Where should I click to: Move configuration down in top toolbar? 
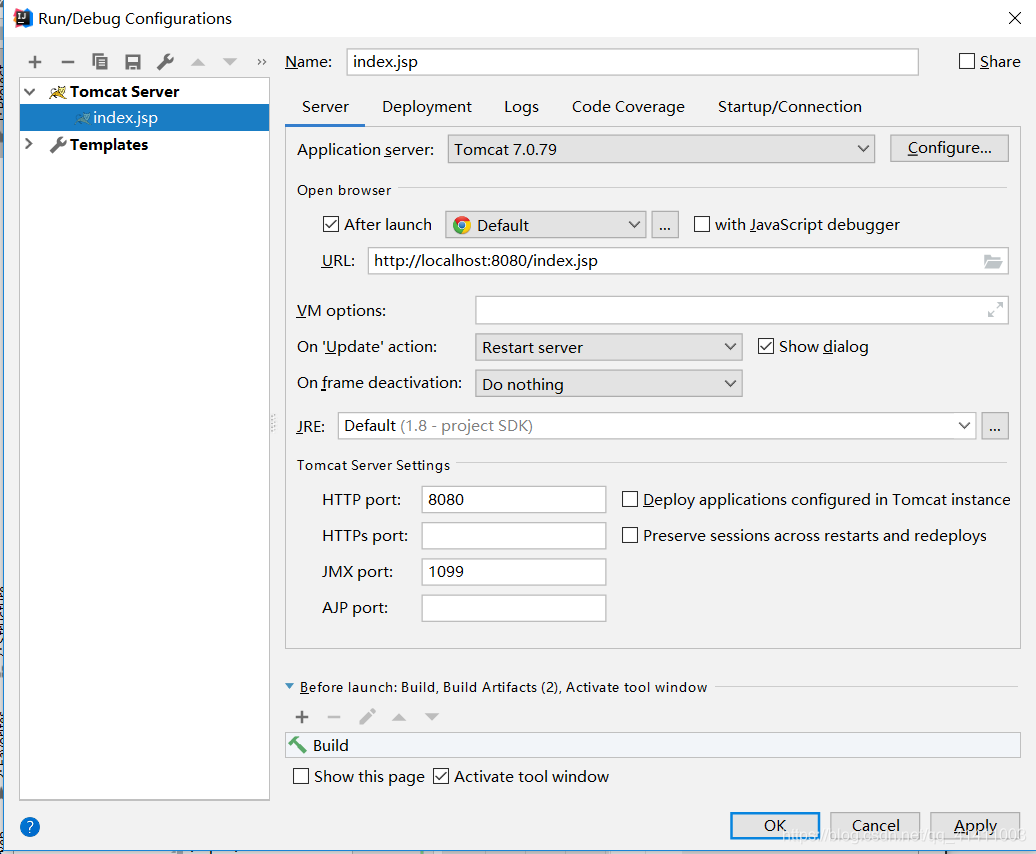[229, 62]
